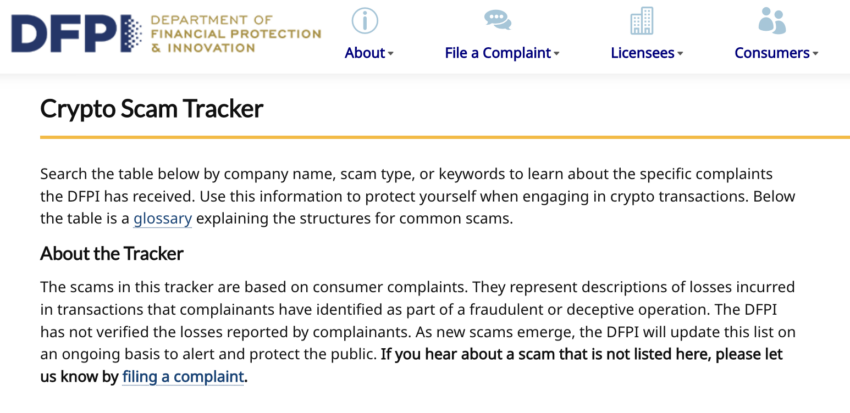Click the yellow divider line under the title

[x=444, y=137]
